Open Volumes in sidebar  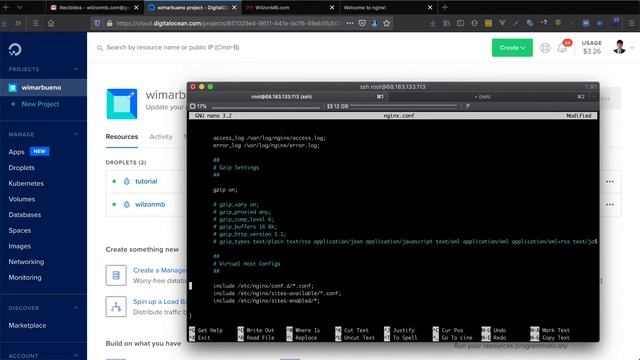tap(22, 199)
